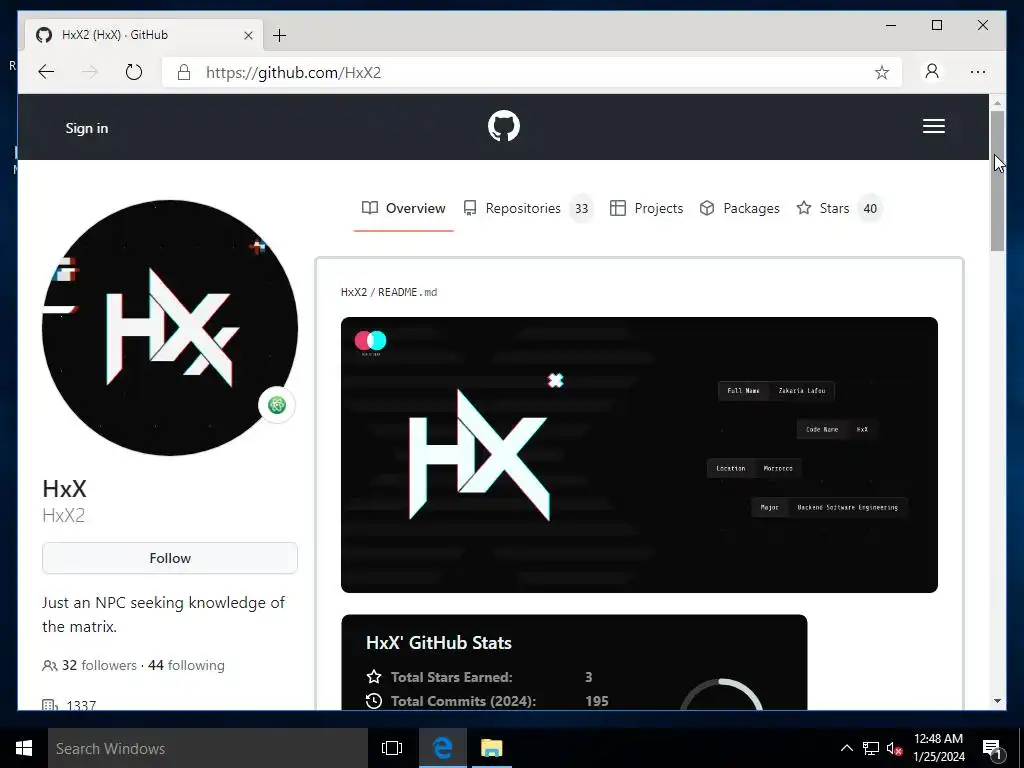Click the README.md file name

click(408, 292)
